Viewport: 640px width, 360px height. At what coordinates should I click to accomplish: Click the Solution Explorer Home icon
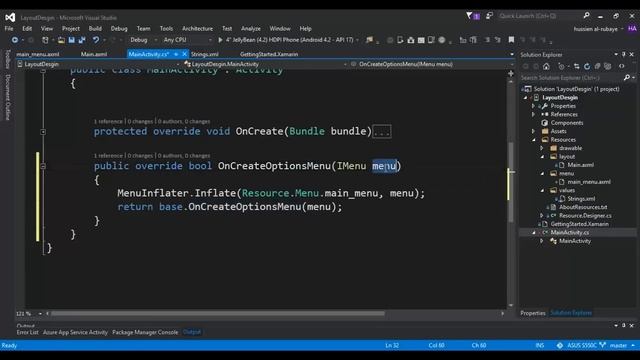(x=546, y=66)
